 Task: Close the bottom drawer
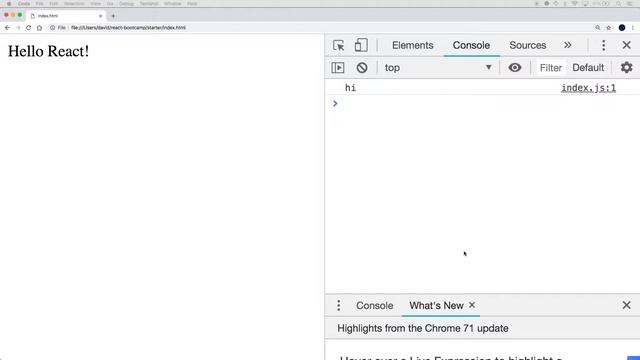point(626,305)
